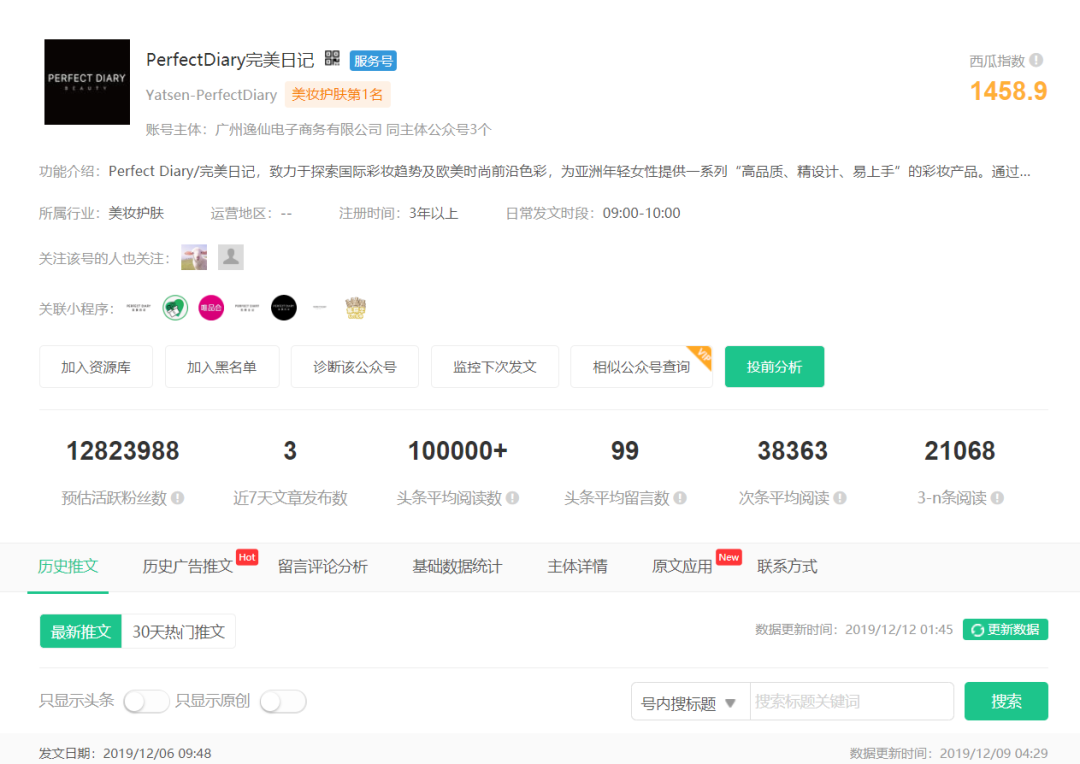Click info icon beside 头条平均阅读数

[512, 497]
